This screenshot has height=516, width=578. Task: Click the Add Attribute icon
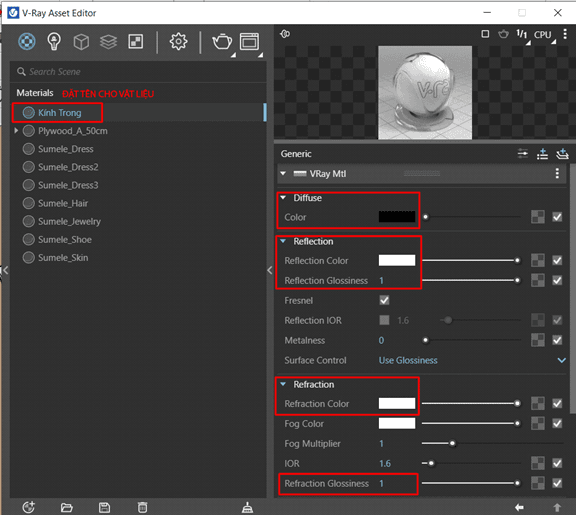point(543,154)
